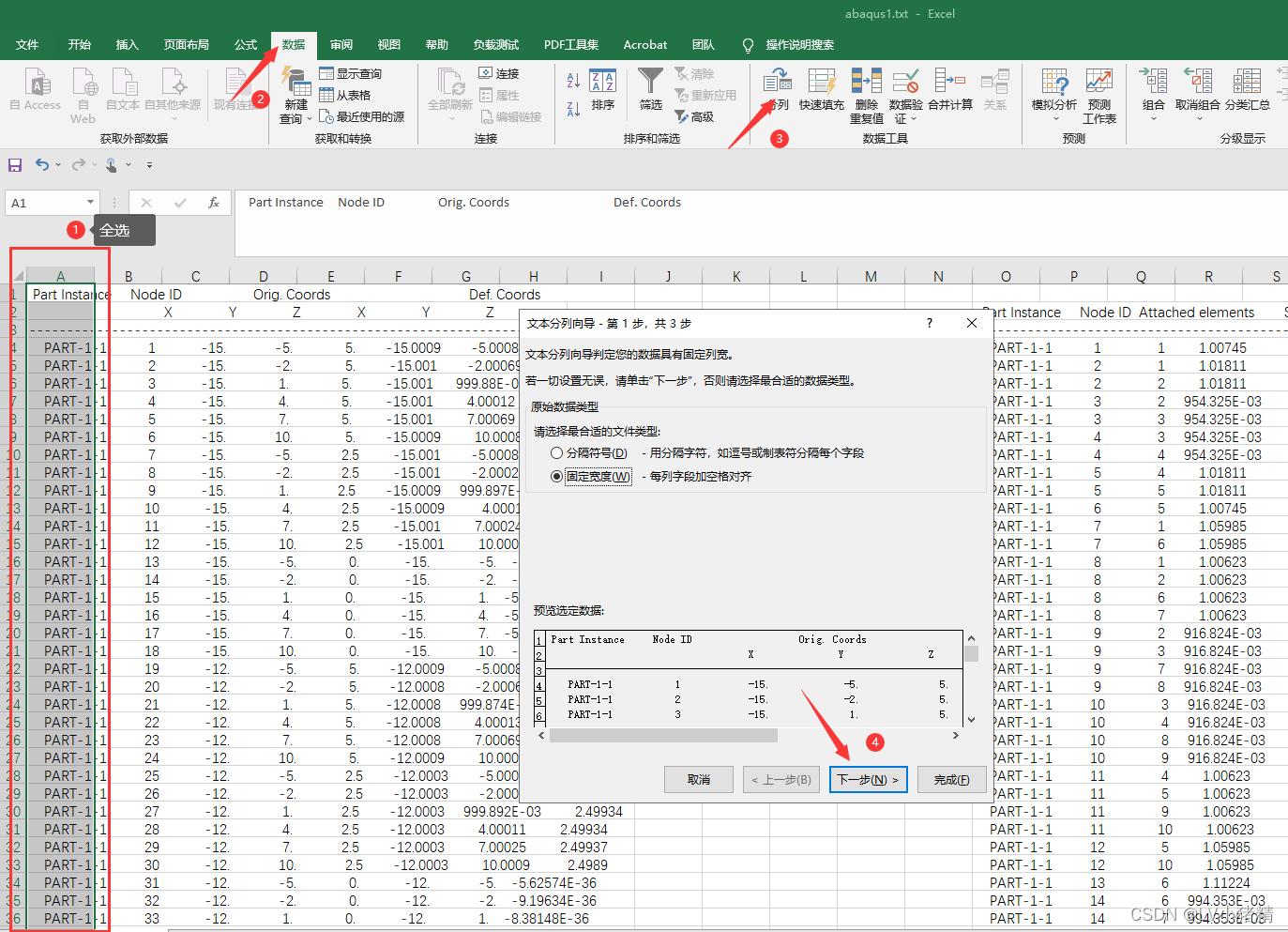The image size is (1288, 932).
Task: Click the Touch/Mouse mode icon
Action: tap(112, 165)
